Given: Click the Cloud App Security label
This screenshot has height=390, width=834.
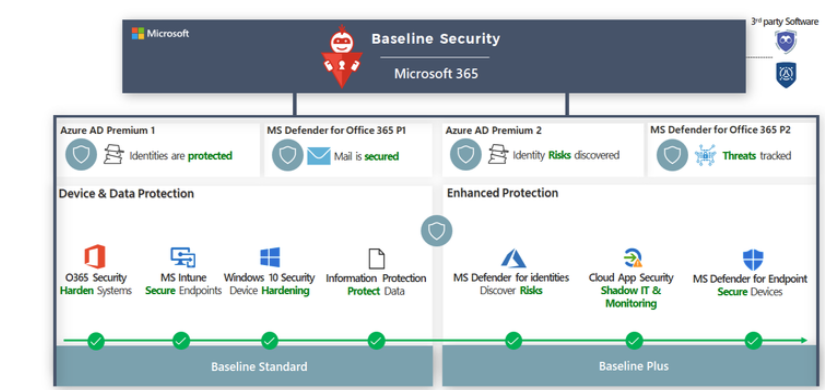Looking at the screenshot, I should [x=631, y=278].
